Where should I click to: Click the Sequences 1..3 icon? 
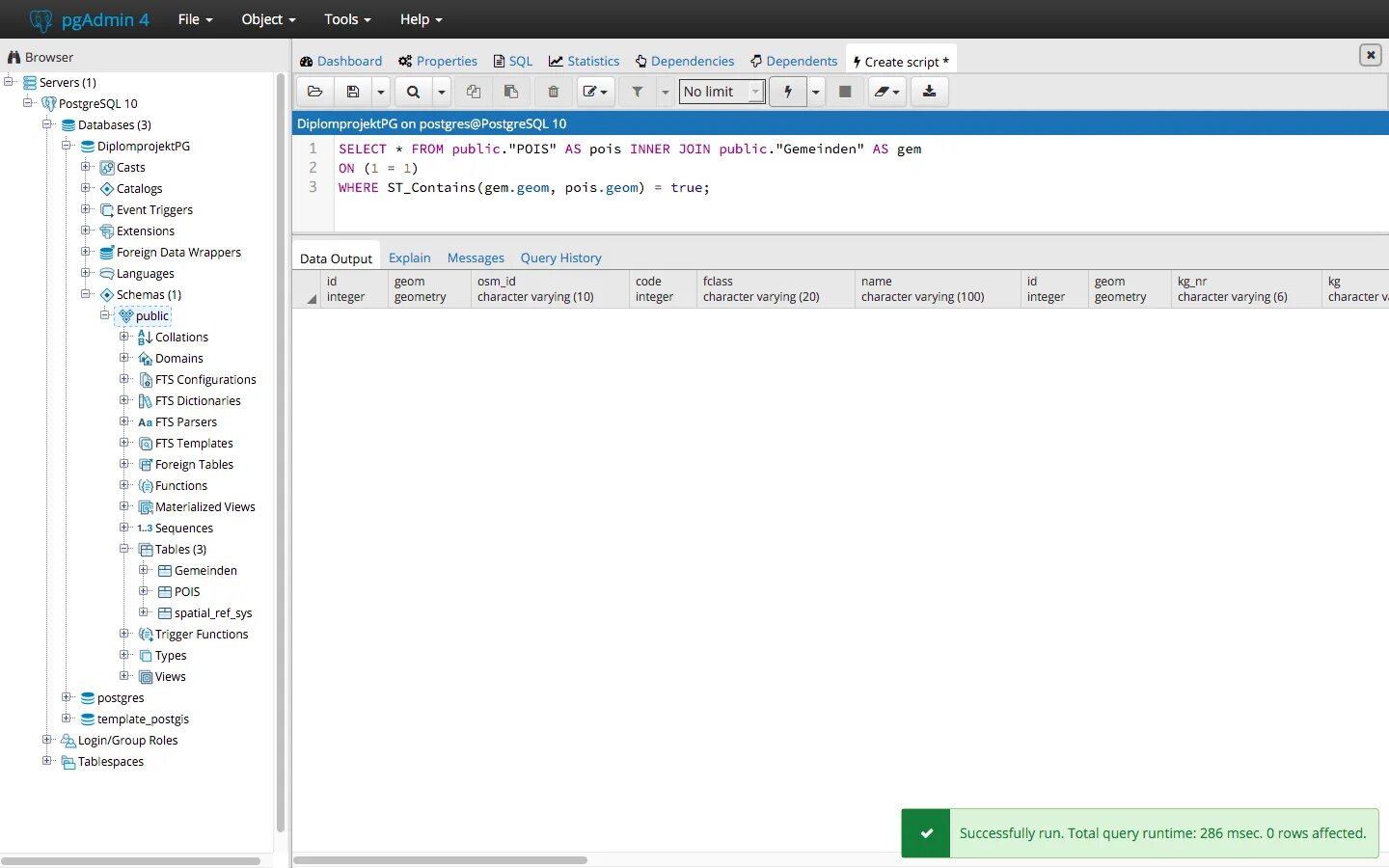tap(145, 528)
